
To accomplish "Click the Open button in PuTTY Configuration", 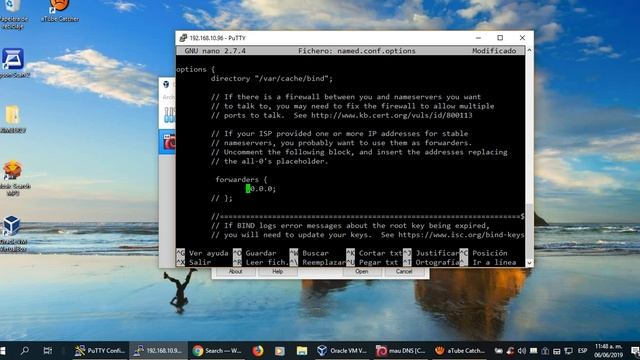I will [362, 271].
